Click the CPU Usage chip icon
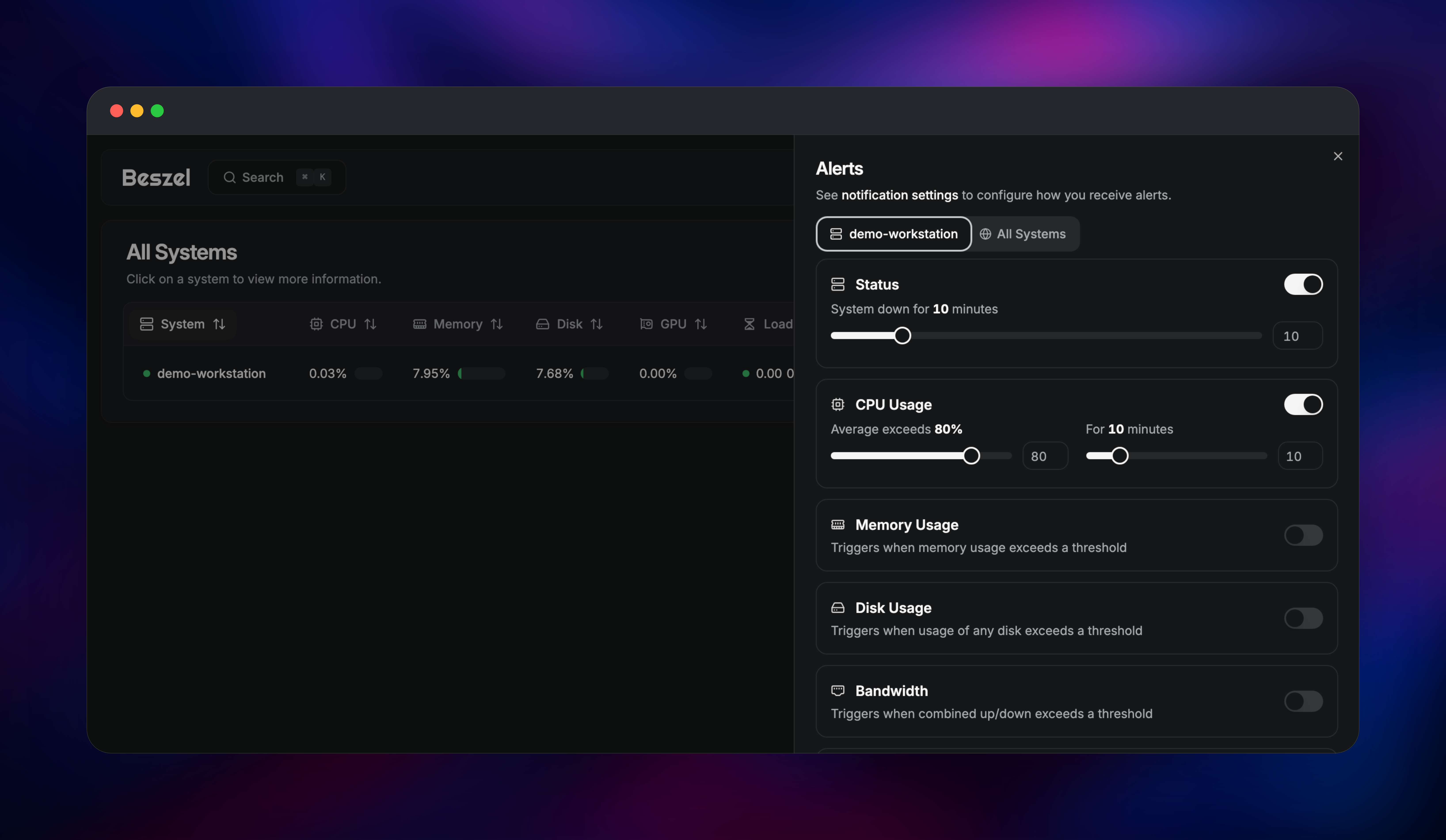The width and height of the screenshot is (1446, 840). (x=838, y=404)
